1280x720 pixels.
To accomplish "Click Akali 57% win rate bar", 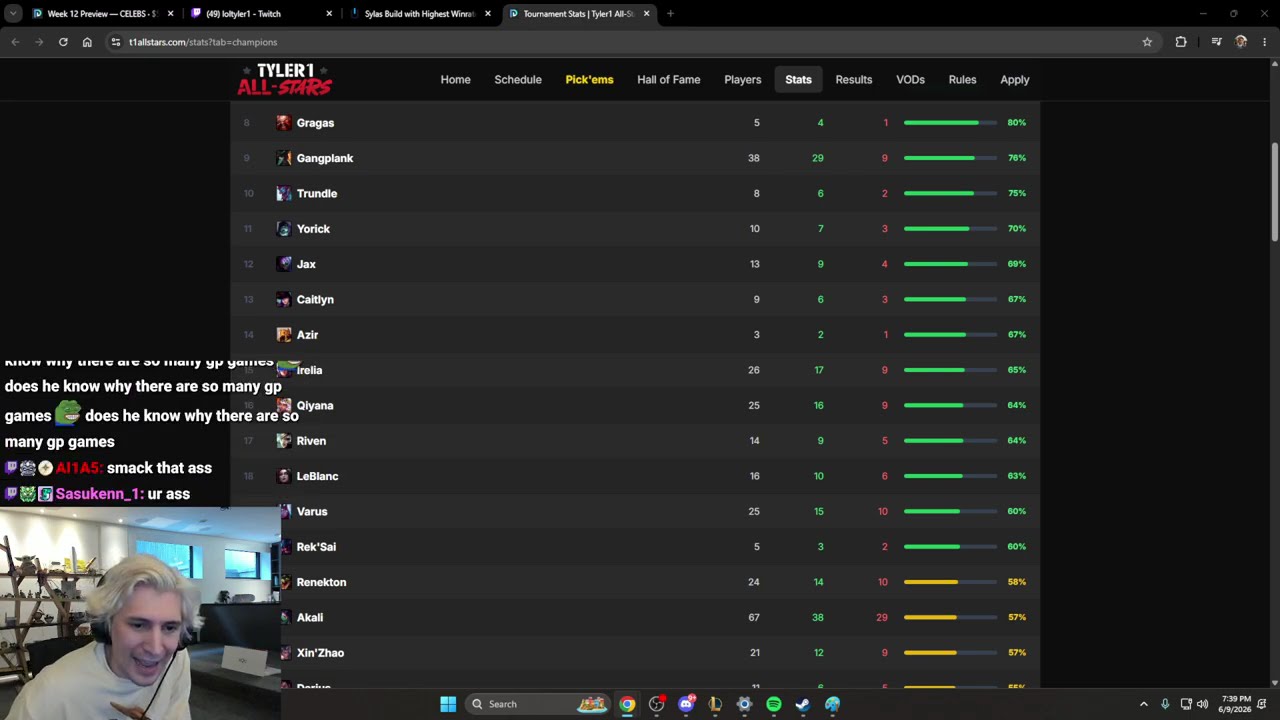I will point(950,617).
